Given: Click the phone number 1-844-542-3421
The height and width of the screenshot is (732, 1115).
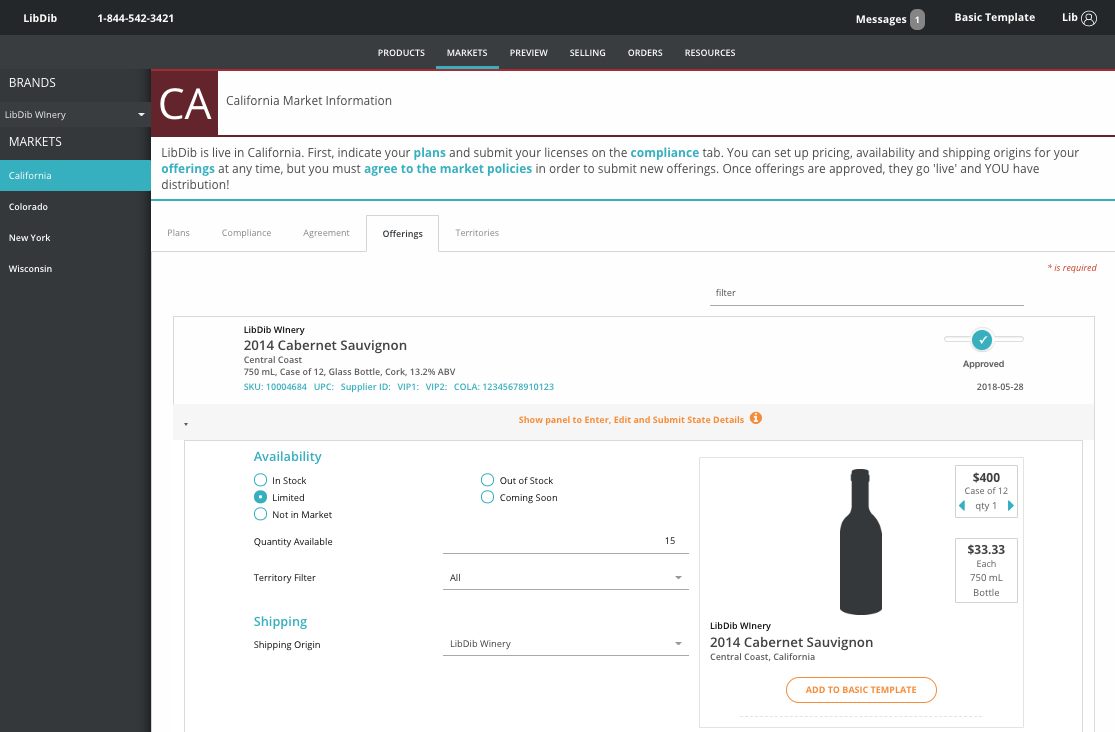Looking at the screenshot, I should (x=136, y=18).
